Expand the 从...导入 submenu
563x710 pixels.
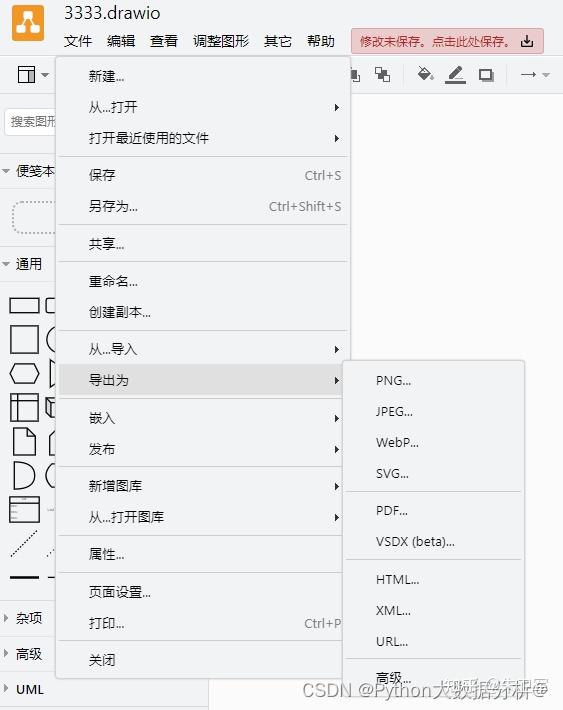[x=203, y=349]
